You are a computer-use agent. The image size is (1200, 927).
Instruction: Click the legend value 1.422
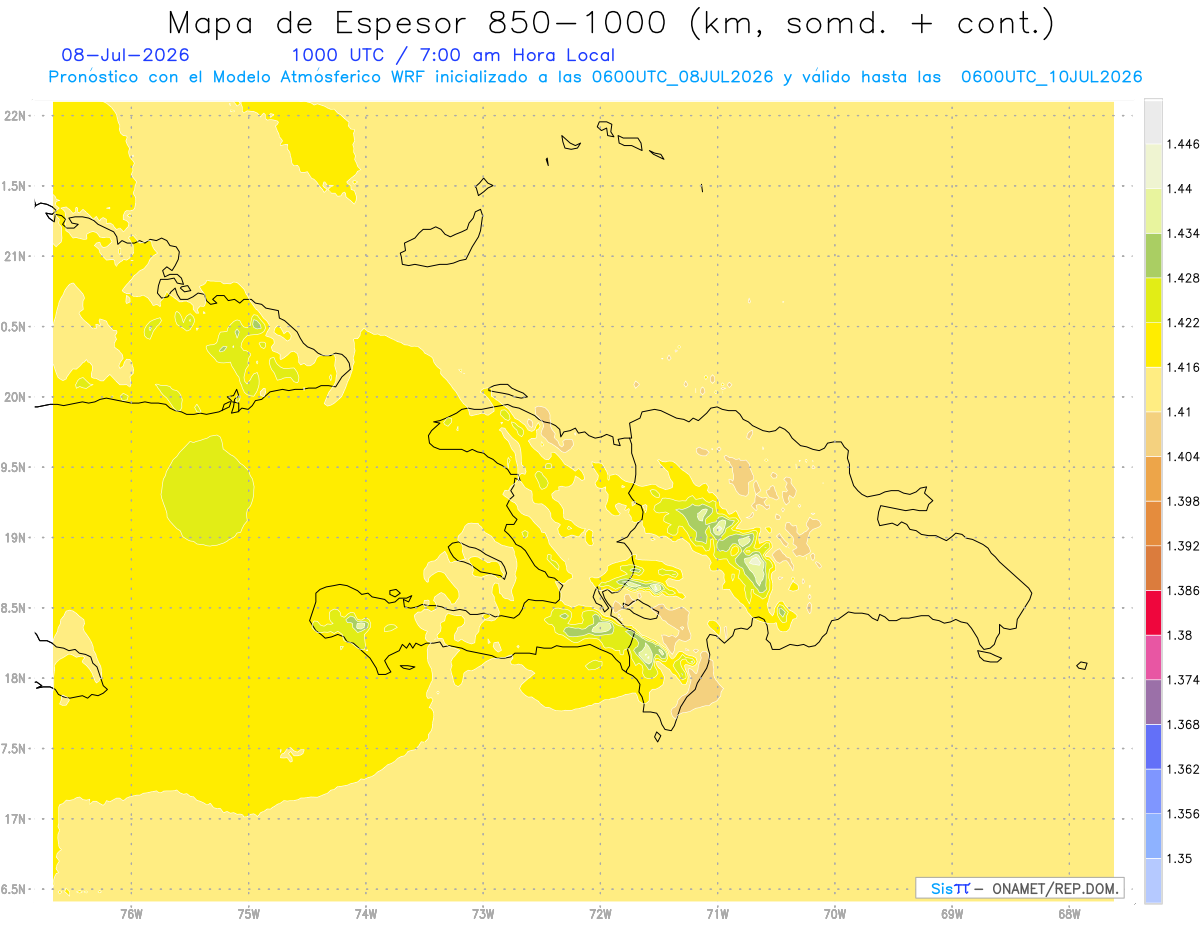click(1184, 322)
